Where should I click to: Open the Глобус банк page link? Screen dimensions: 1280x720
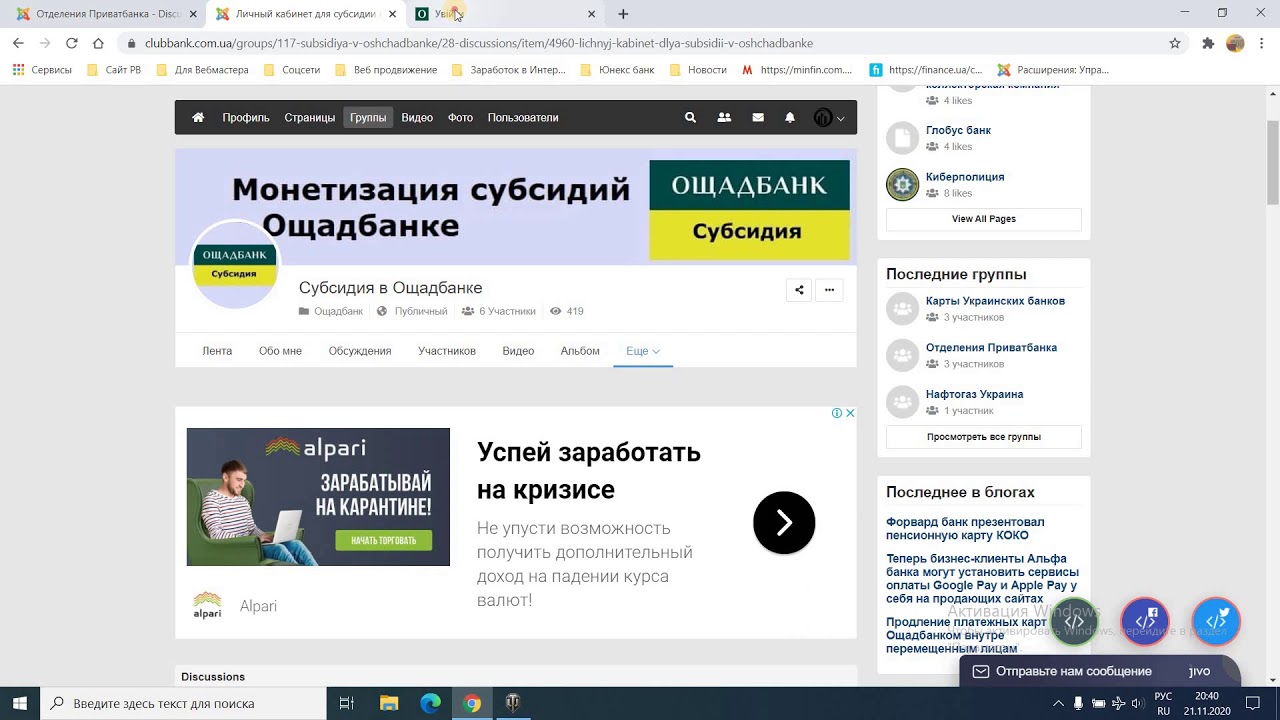(958, 130)
